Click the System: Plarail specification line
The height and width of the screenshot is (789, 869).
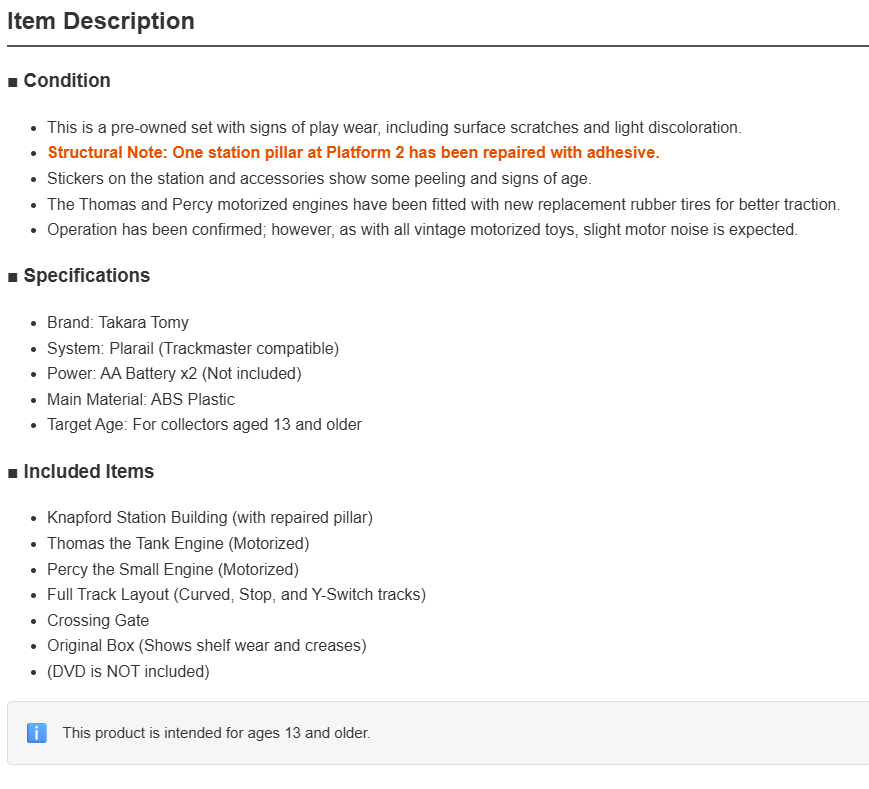point(193,349)
